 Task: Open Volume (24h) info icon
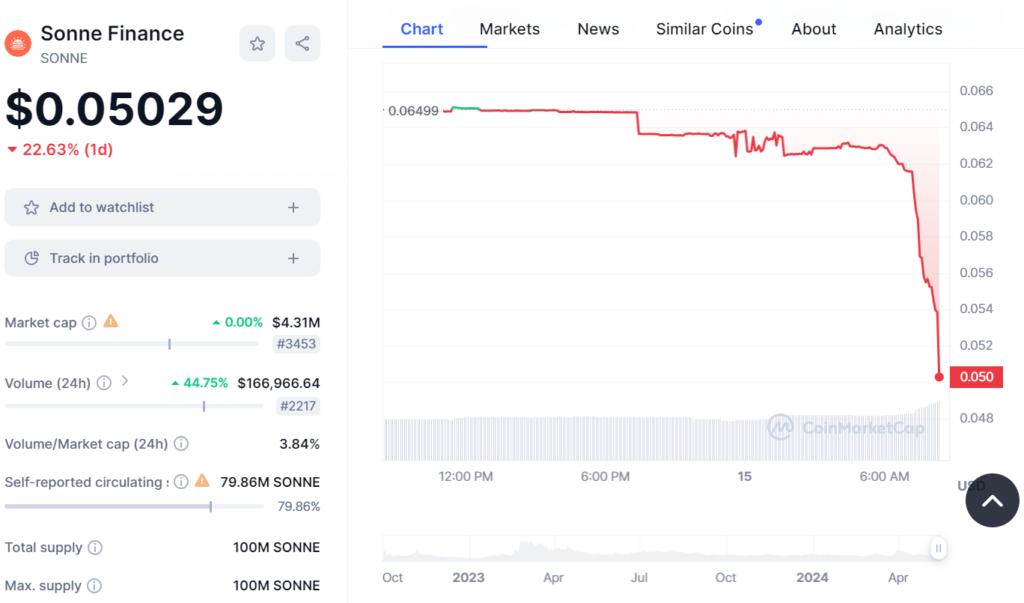click(104, 383)
